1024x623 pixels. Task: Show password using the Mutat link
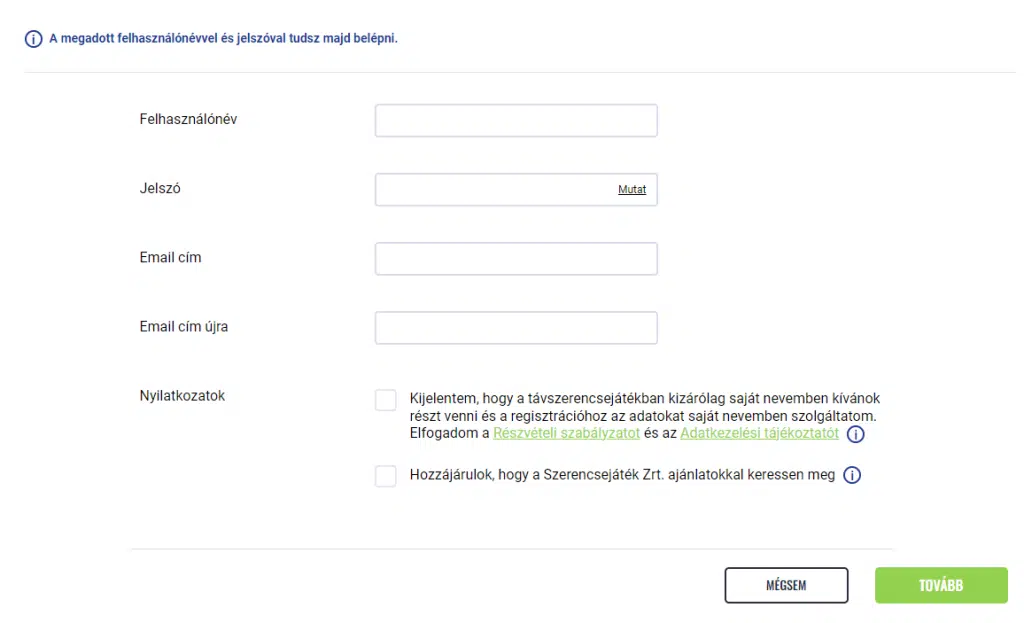point(632,190)
